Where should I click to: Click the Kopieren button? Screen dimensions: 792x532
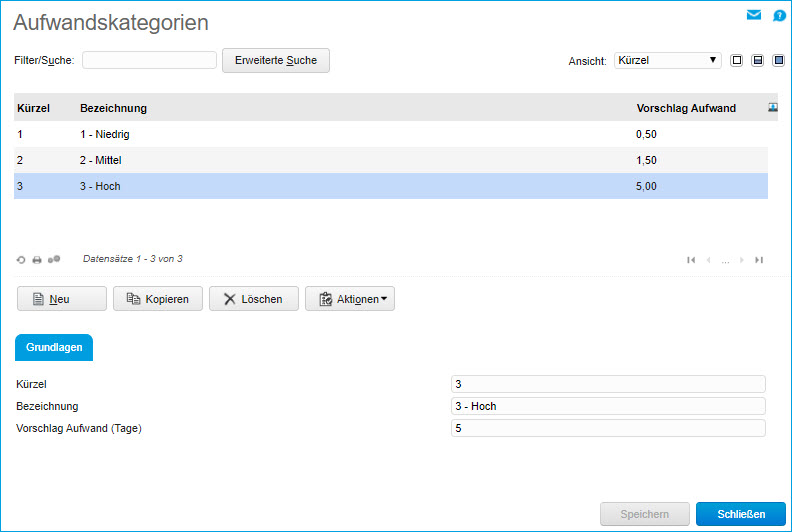pos(158,299)
